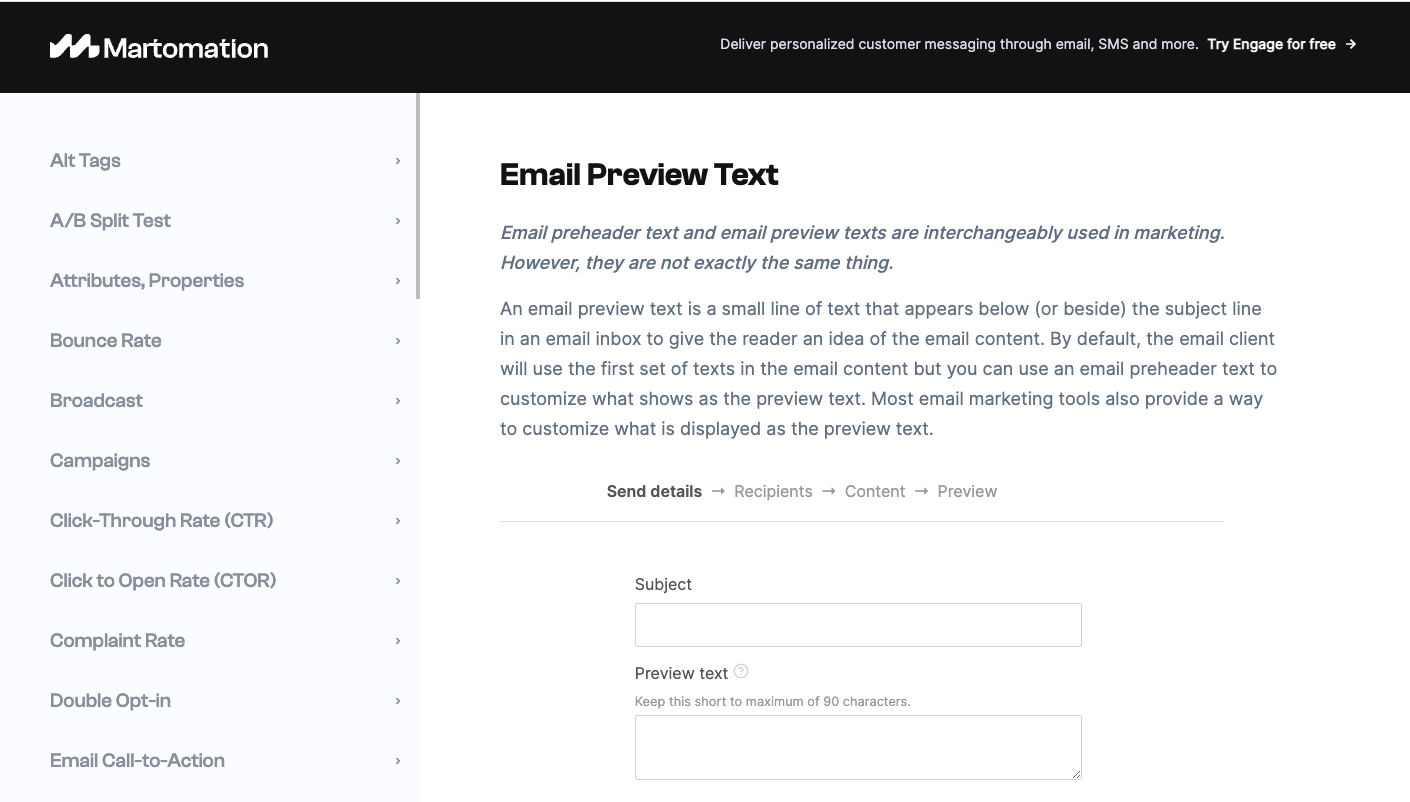Expand the Bounce Rate chevron
The image size is (1410, 802).
pos(398,341)
